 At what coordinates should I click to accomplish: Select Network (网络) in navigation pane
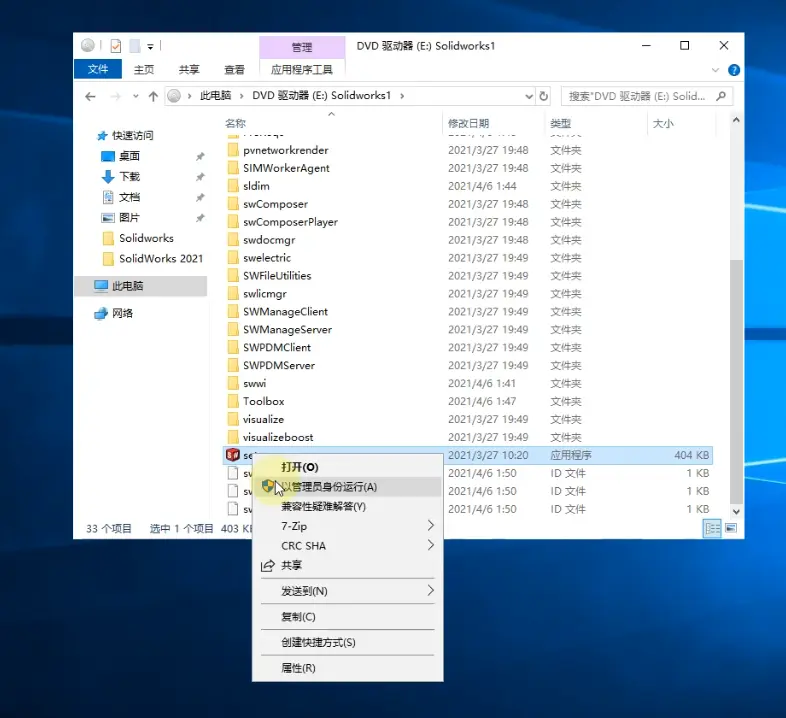122,313
